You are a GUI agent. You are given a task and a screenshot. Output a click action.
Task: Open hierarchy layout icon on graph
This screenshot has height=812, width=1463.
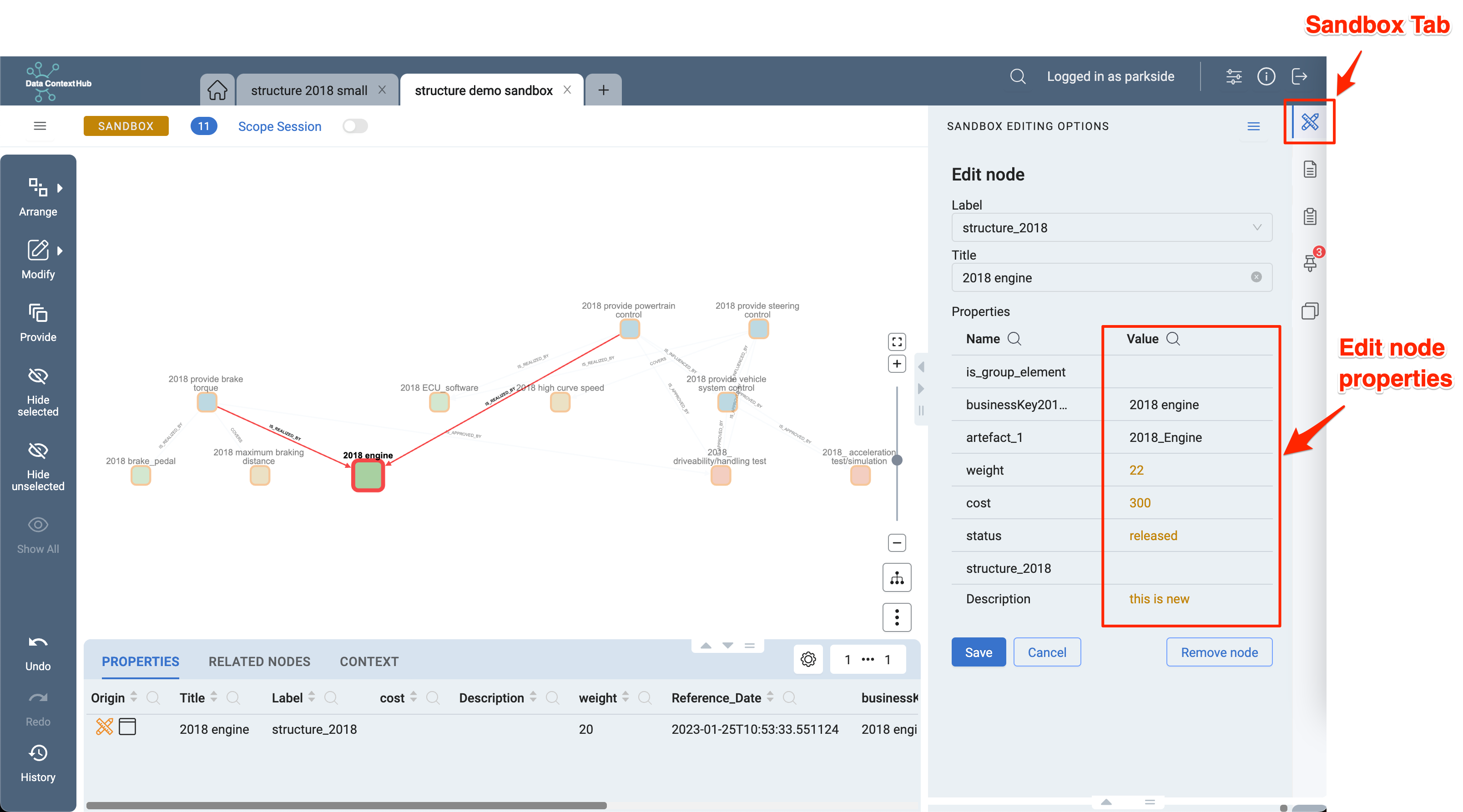tap(897, 578)
